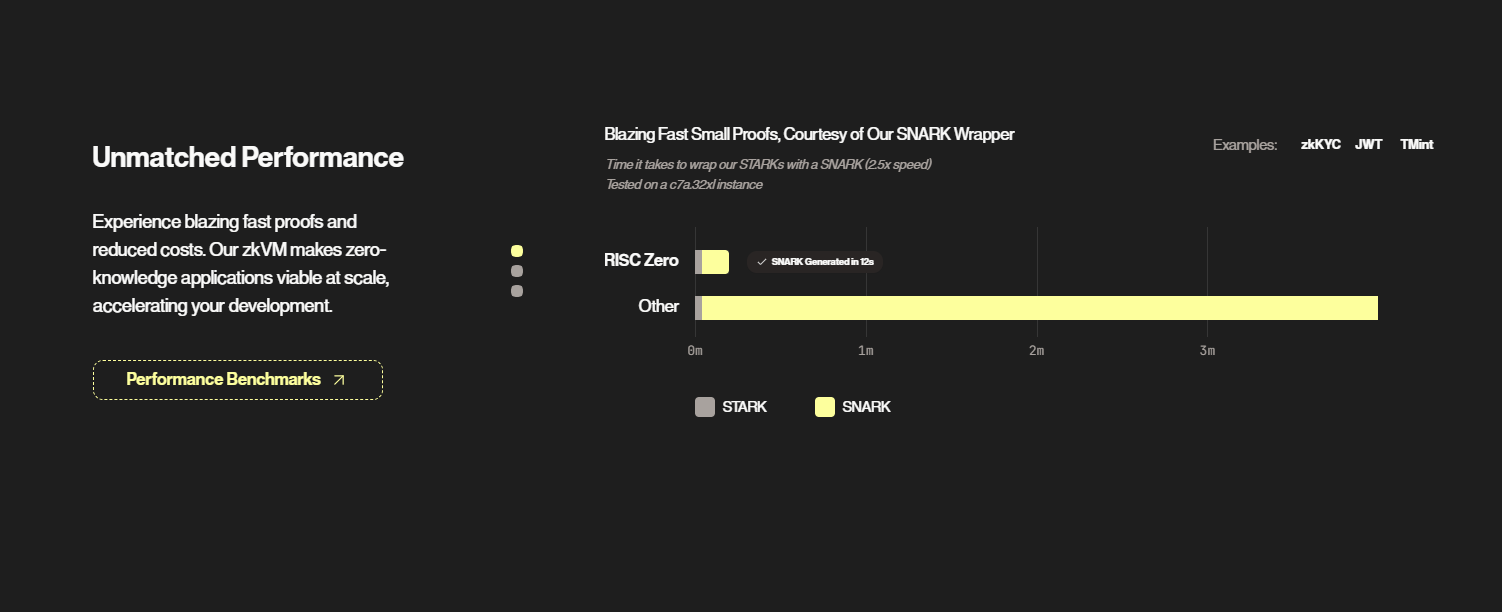Click the RISC Zero row label
The height and width of the screenshot is (612, 1502).
641,261
